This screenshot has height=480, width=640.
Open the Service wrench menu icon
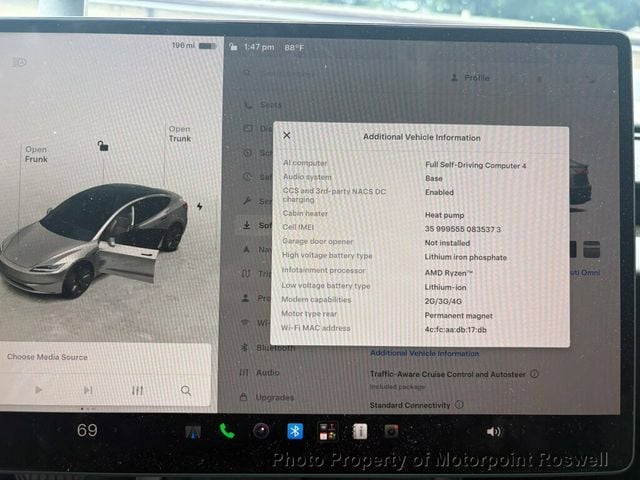(247, 201)
